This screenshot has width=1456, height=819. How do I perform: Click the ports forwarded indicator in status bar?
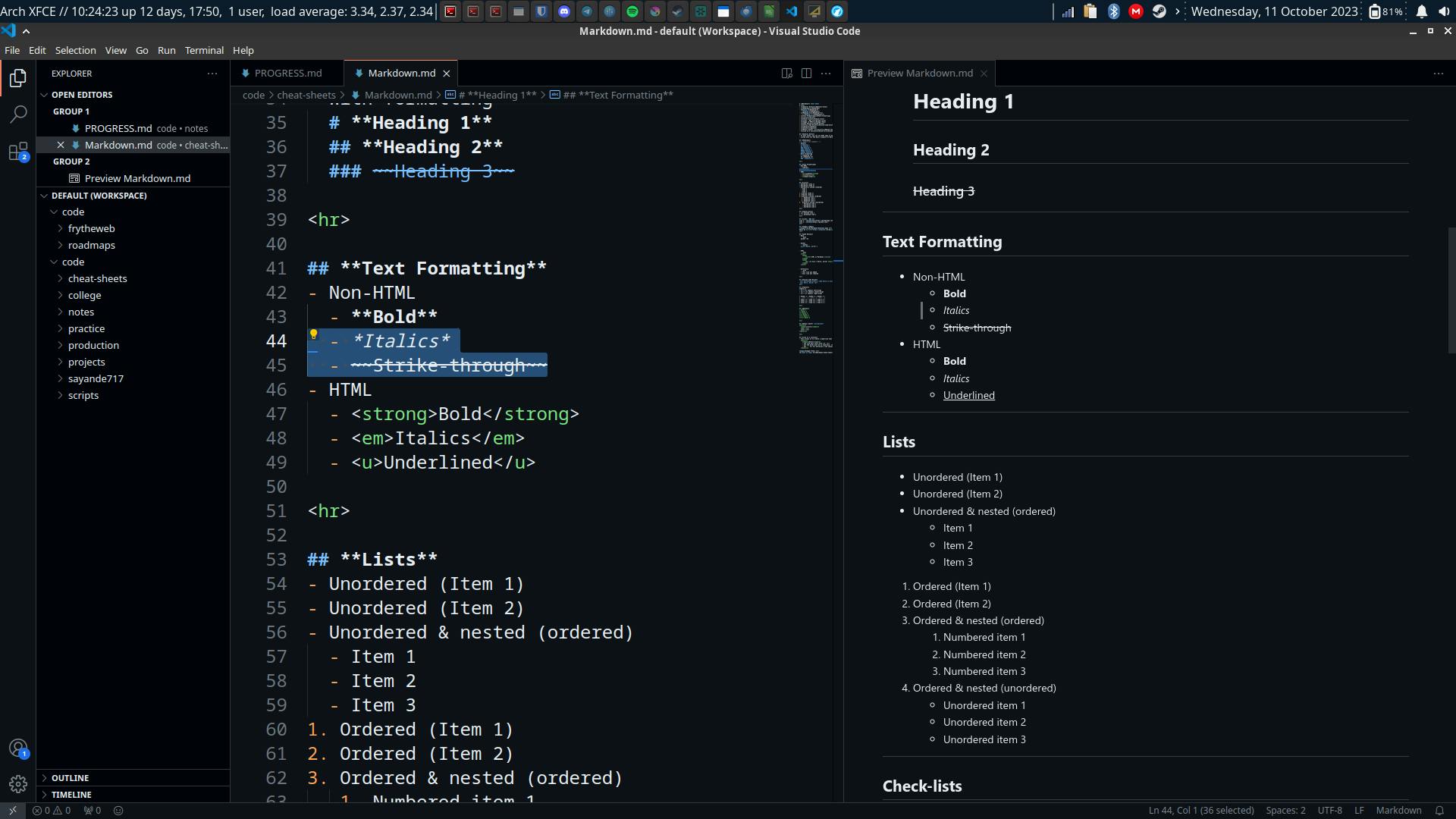pos(93,811)
